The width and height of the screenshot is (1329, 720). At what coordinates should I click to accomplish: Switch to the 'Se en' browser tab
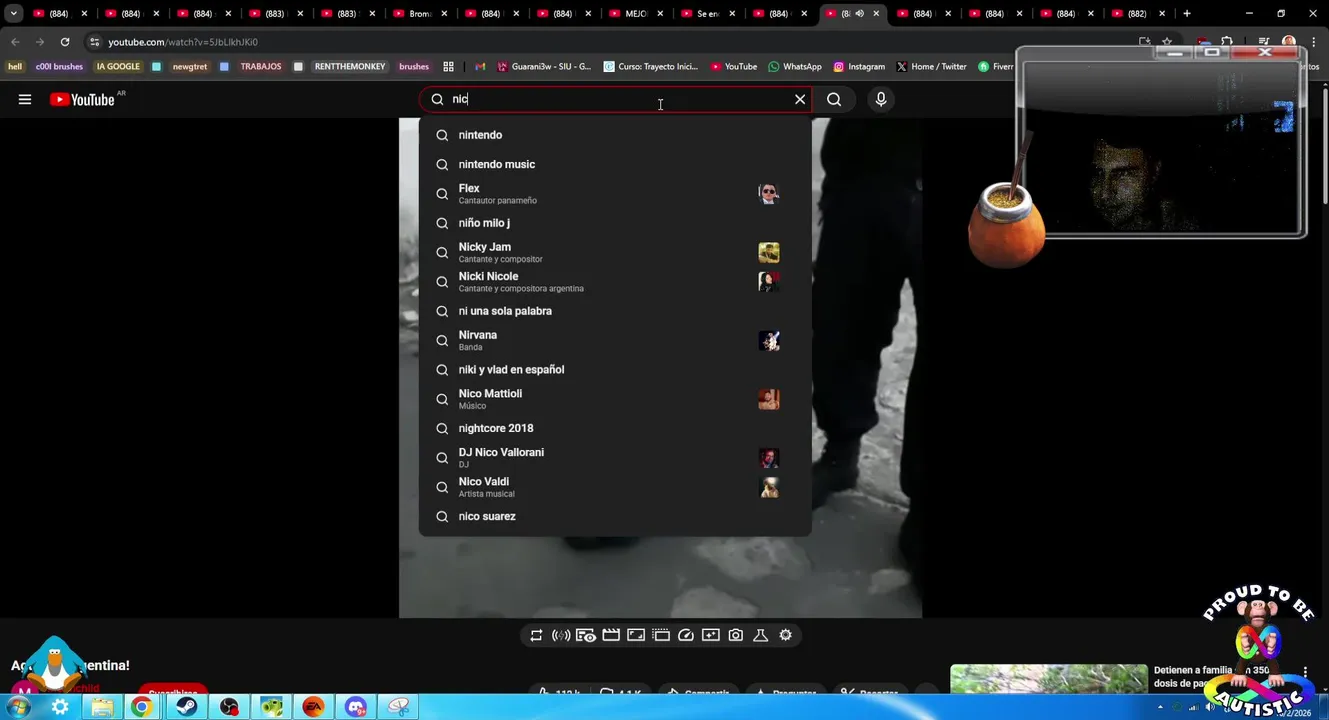(708, 14)
